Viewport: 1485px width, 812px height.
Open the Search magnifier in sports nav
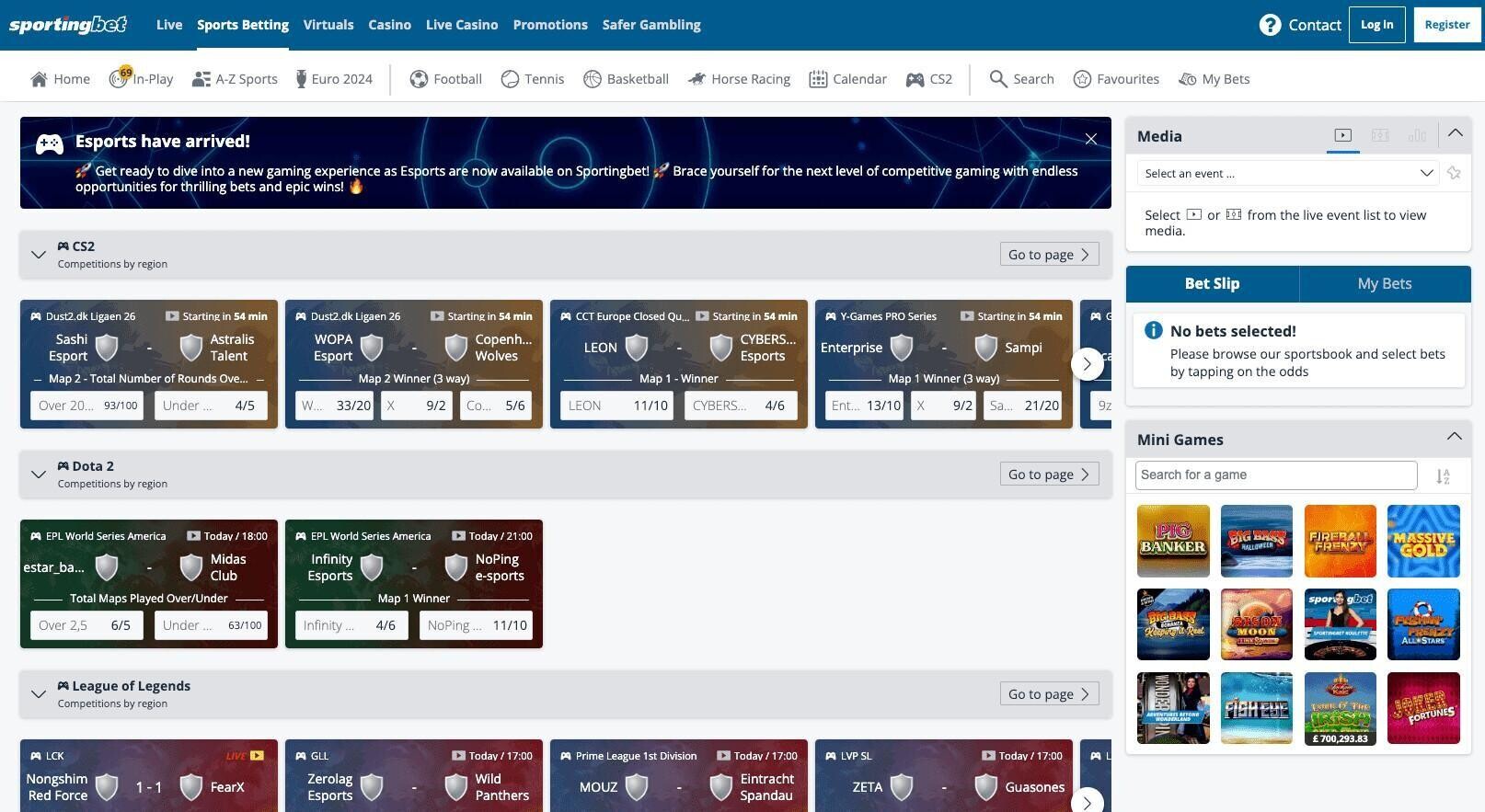998,79
